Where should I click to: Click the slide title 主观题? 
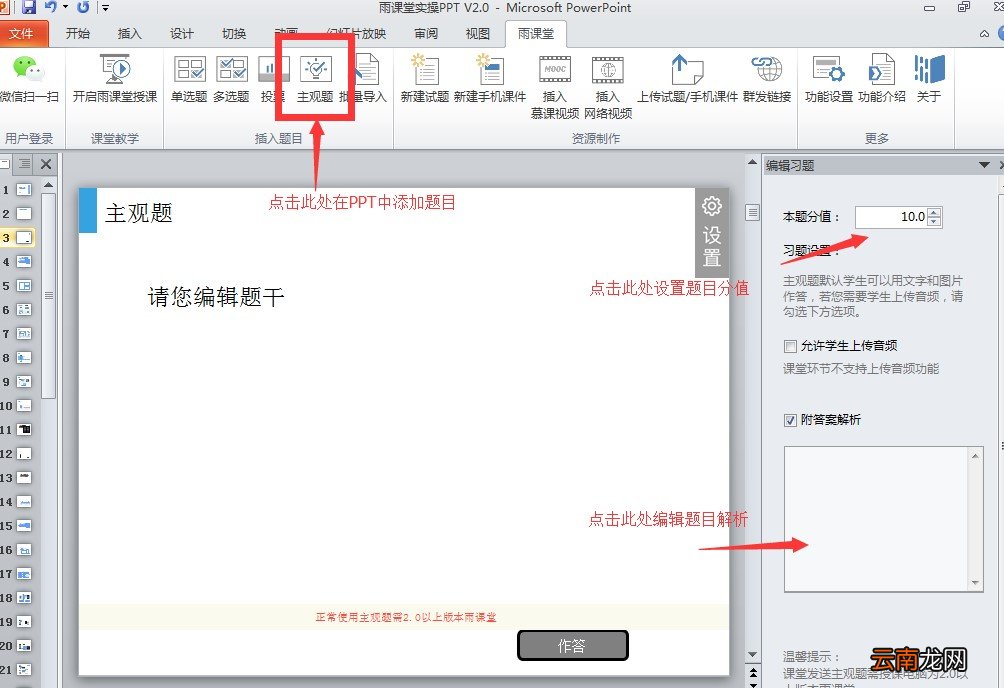[x=139, y=213]
